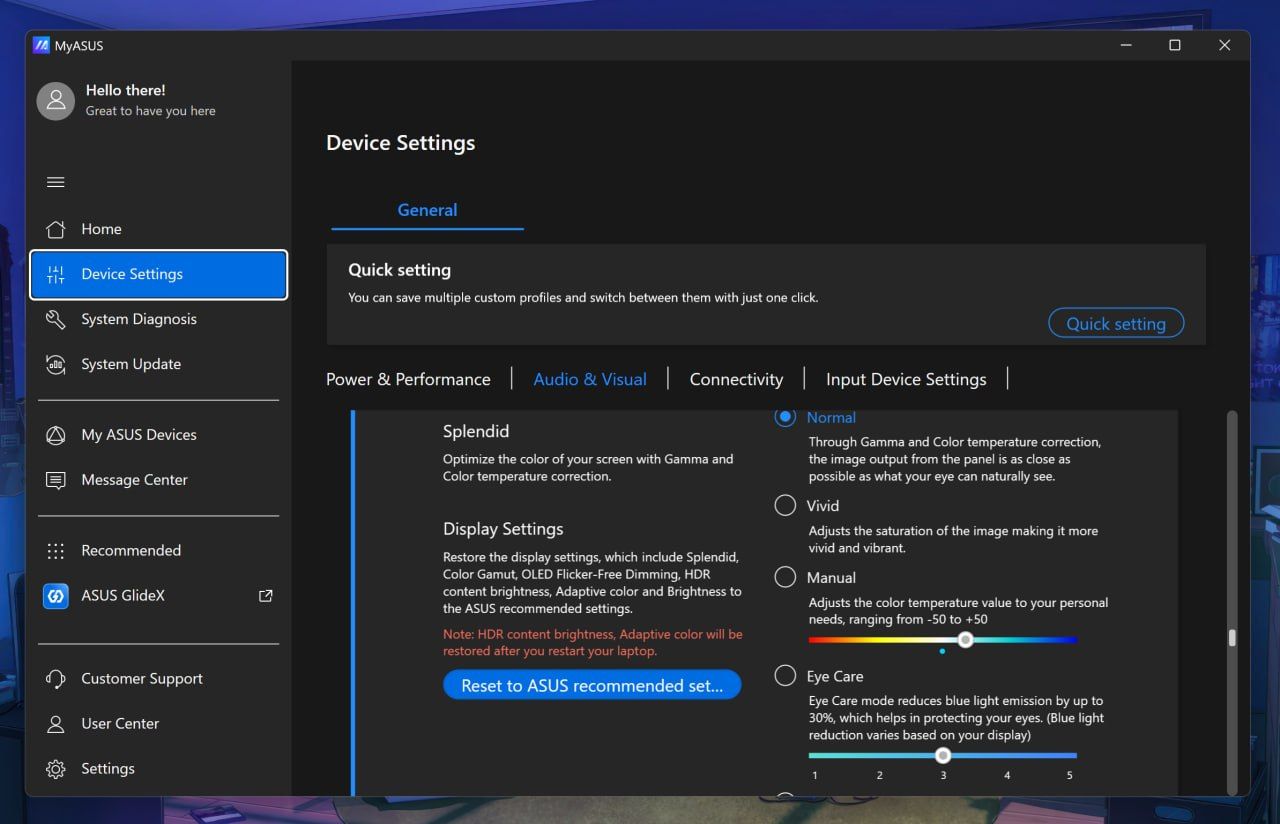Click the Home house icon
The width and height of the screenshot is (1280, 824).
(56, 229)
